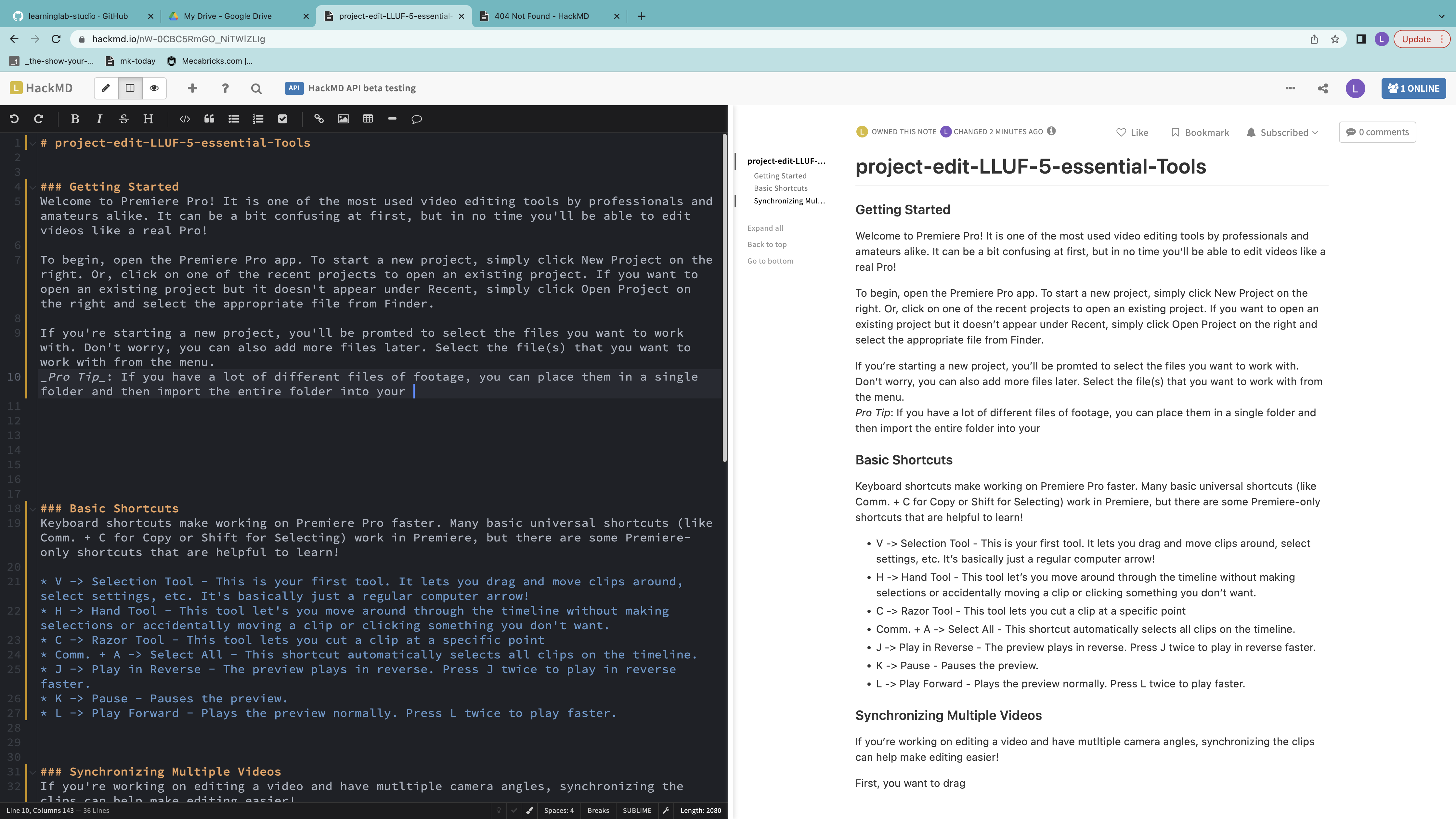Insert a link using the chain icon
This screenshot has height=819, width=1456.
tap(319, 119)
